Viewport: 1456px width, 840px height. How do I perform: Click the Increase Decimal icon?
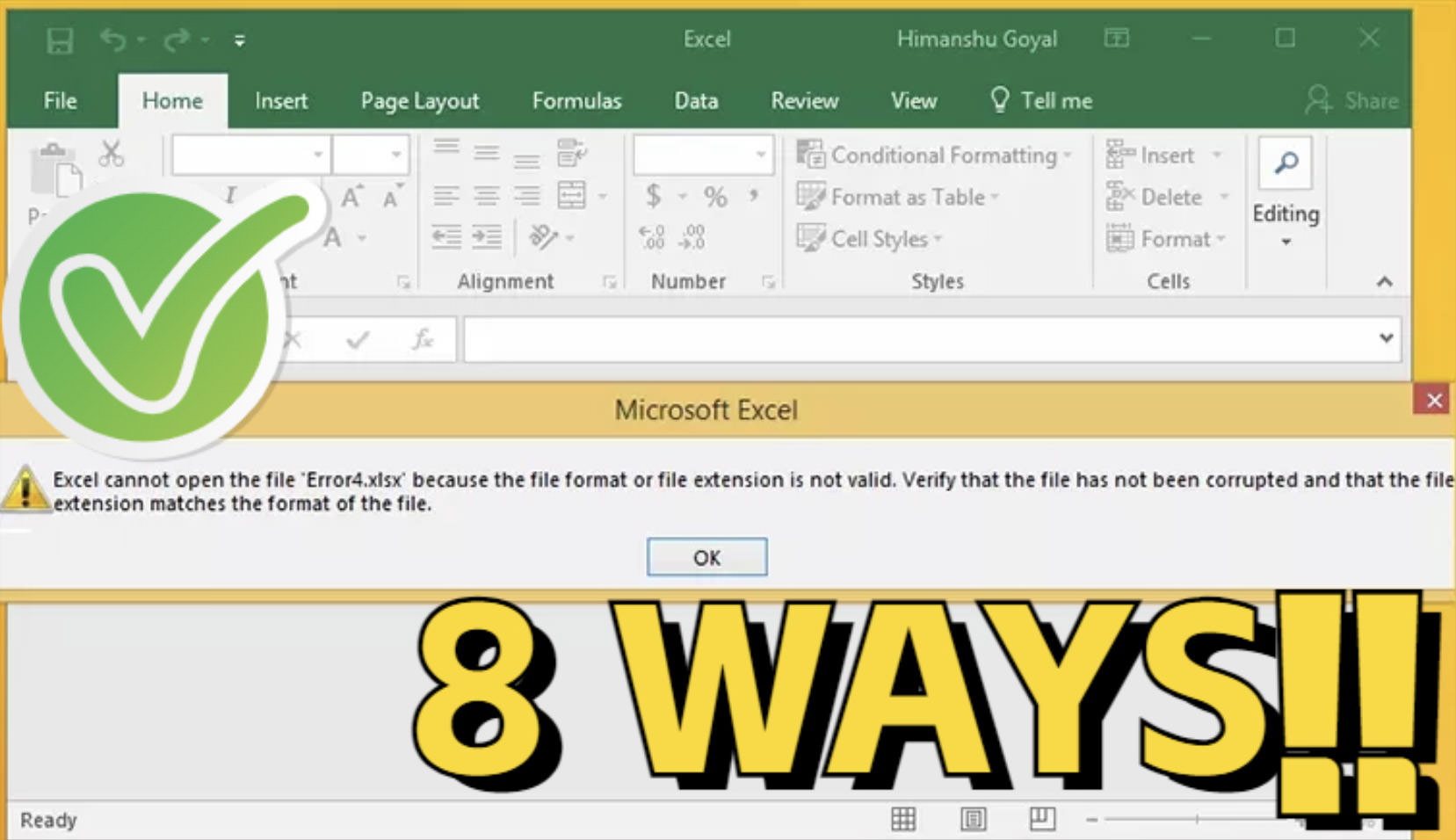point(650,235)
